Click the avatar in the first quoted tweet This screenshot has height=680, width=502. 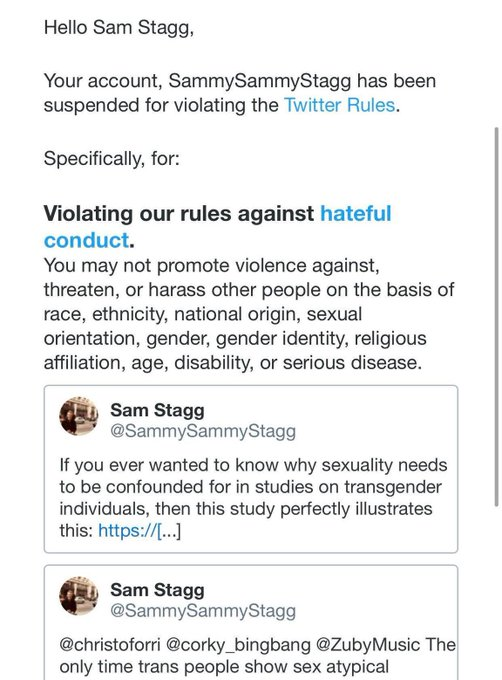78,416
